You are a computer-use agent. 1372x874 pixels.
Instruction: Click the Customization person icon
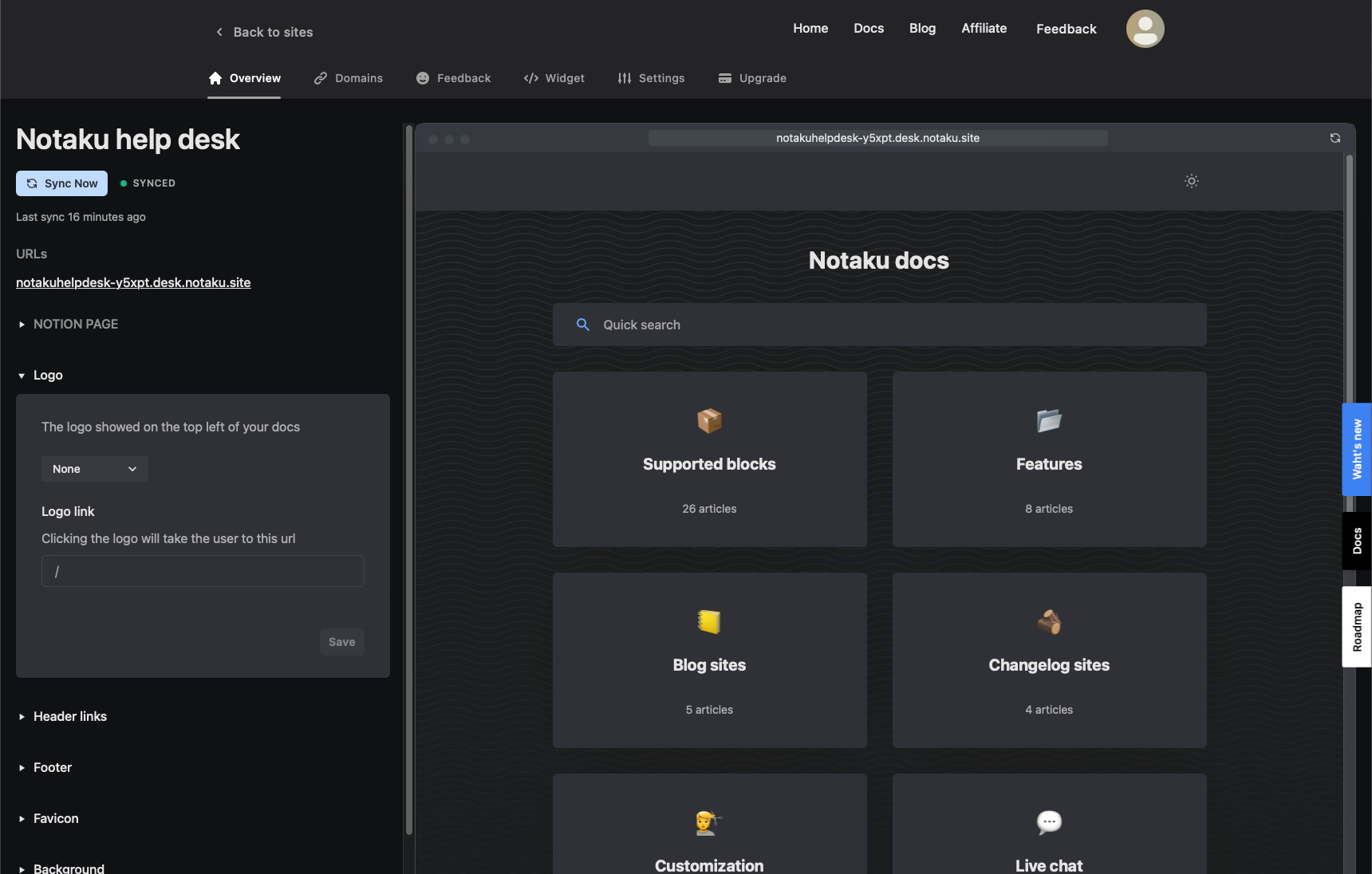pyautogui.click(x=709, y=822)
